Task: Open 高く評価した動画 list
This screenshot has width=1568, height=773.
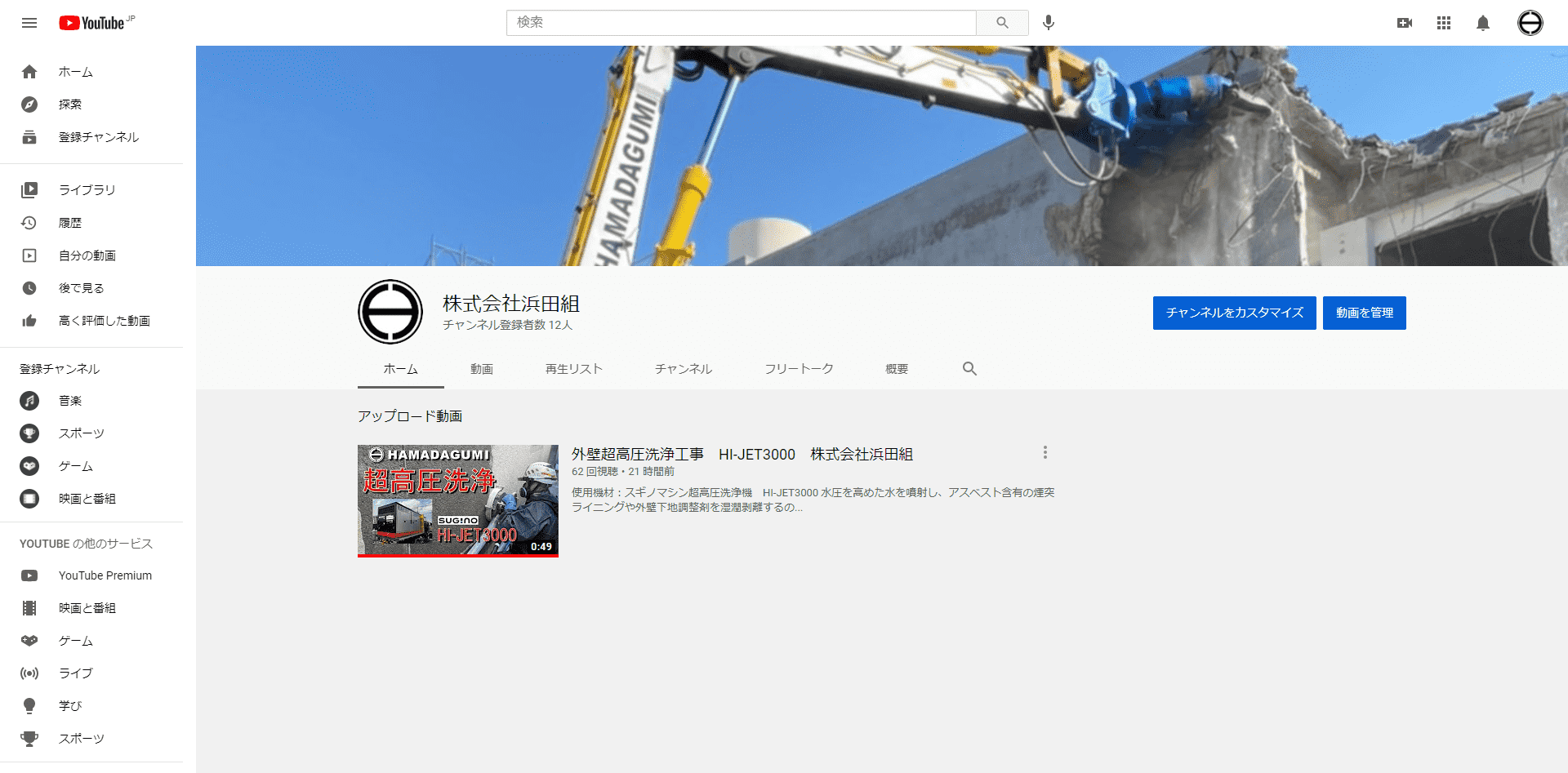Action: pyautogui.click(x=91, y=321)
